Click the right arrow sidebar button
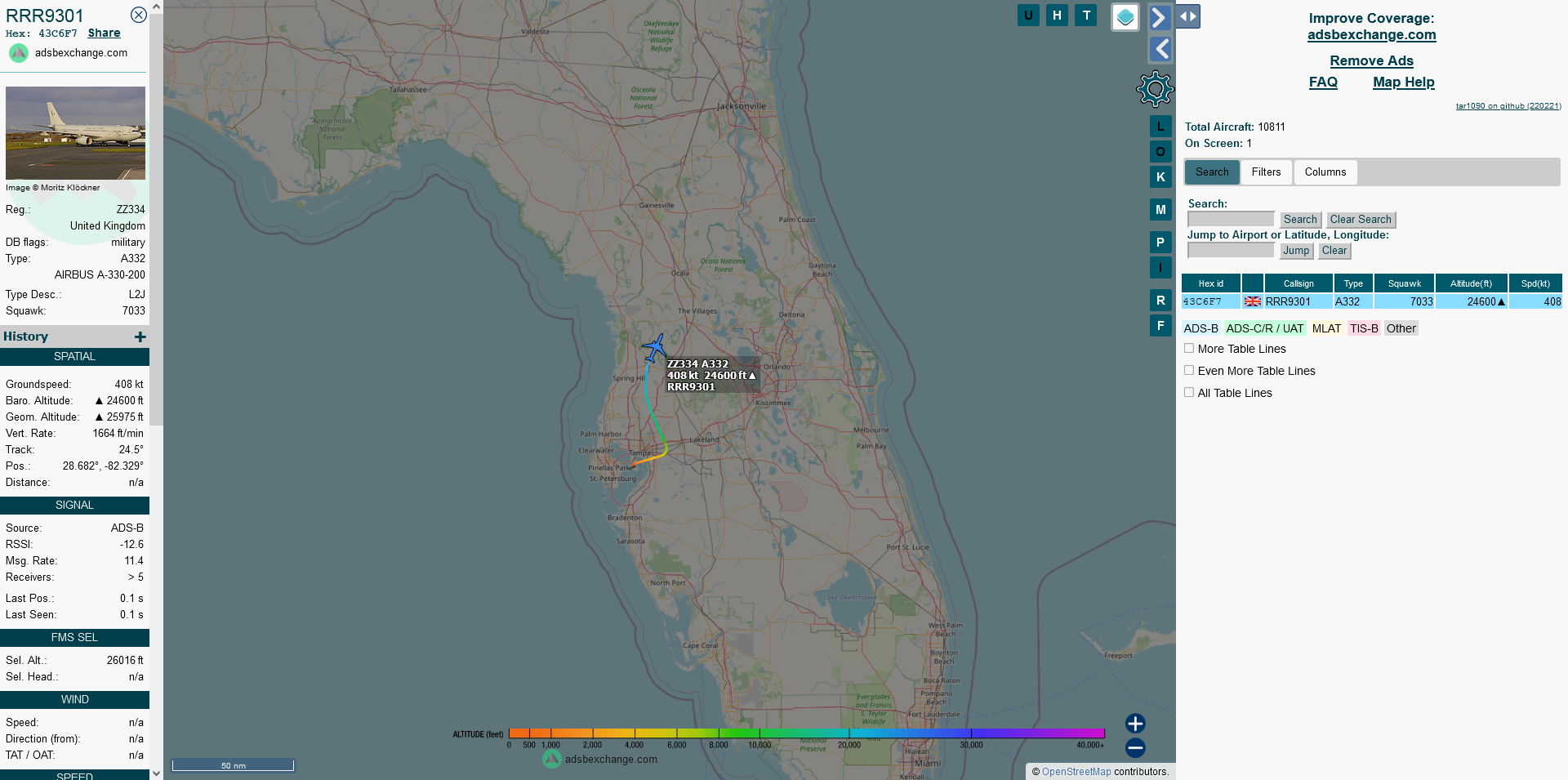 (x=1160, y=17)
